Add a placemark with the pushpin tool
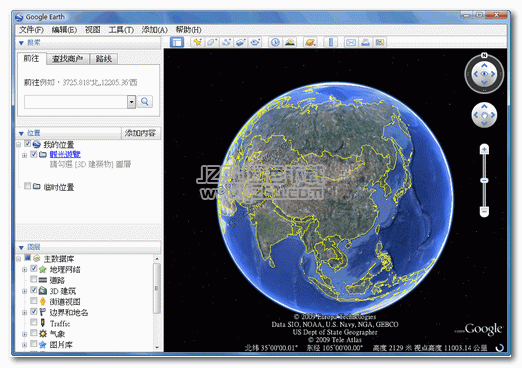 tap(197, 42)
